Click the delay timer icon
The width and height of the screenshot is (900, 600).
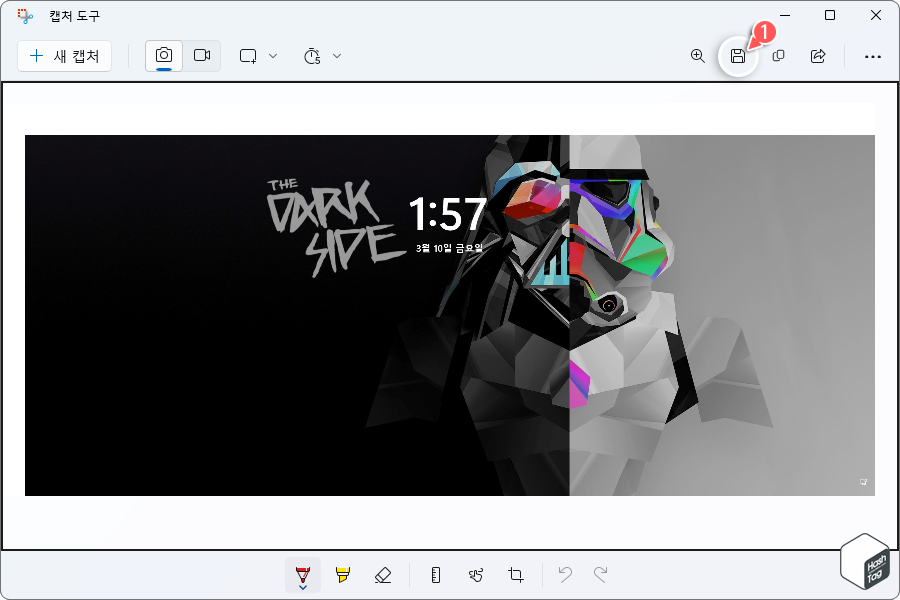312,56
